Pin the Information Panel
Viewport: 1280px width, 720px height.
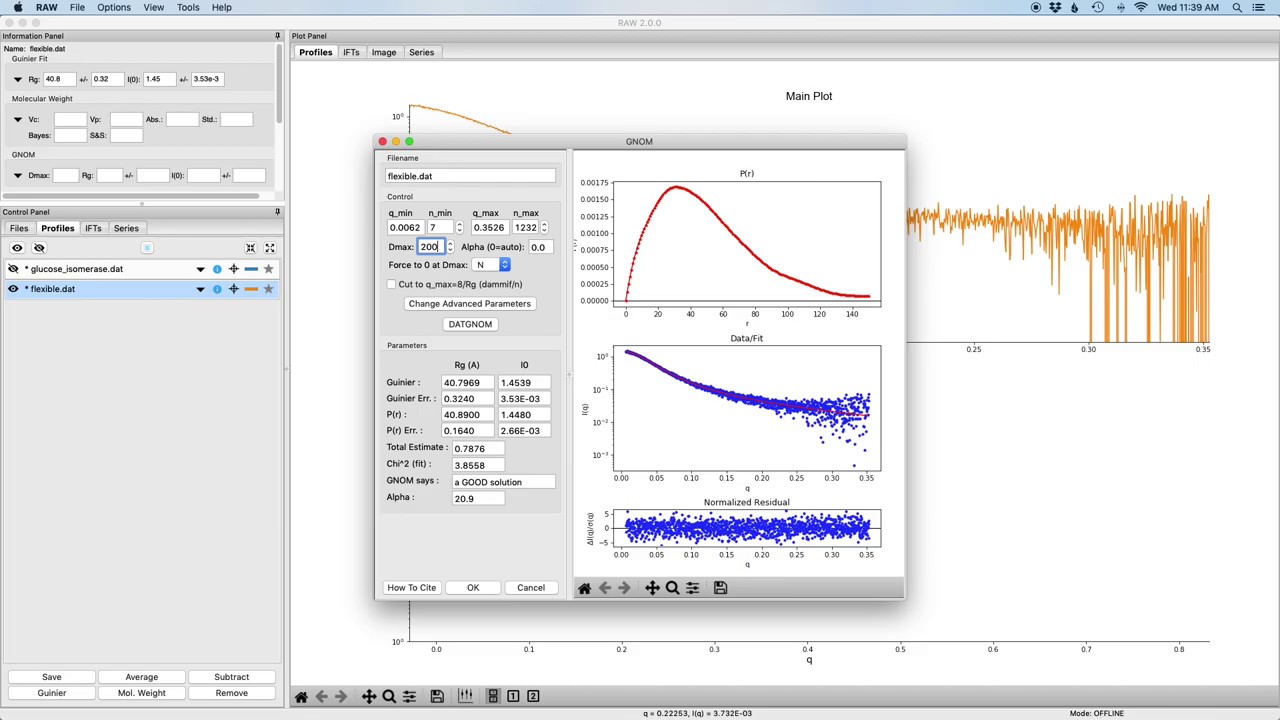277,36
